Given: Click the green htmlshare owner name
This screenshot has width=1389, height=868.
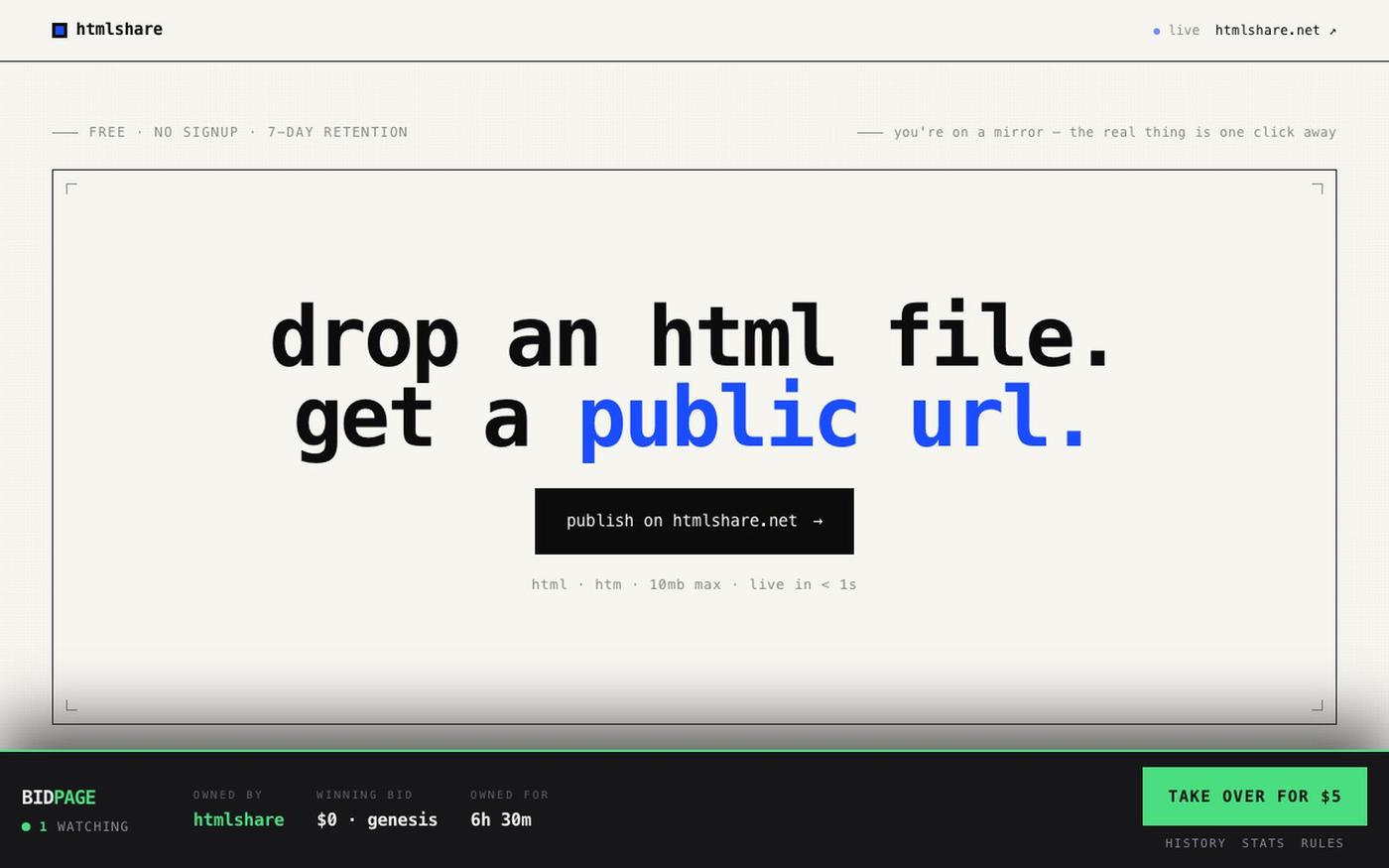Looking at the screenshot, I should [x=238, y=819].
